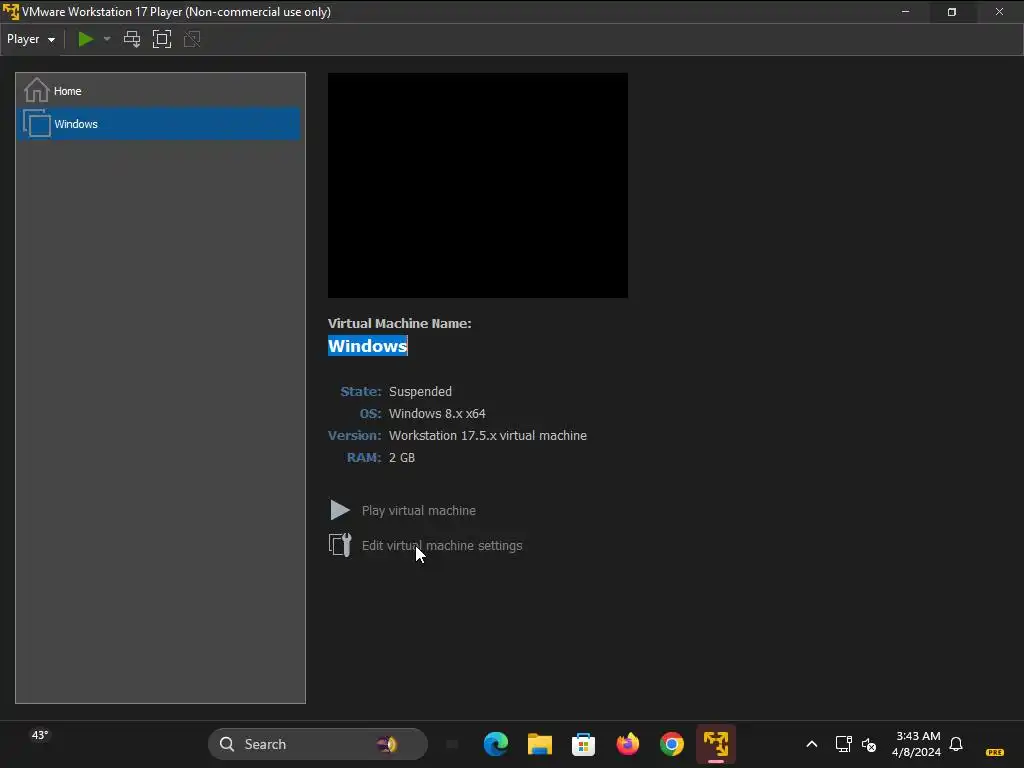Open the clock showing 3:43 AM
This screenshot has height=768, width=1024.
[917, 744]
